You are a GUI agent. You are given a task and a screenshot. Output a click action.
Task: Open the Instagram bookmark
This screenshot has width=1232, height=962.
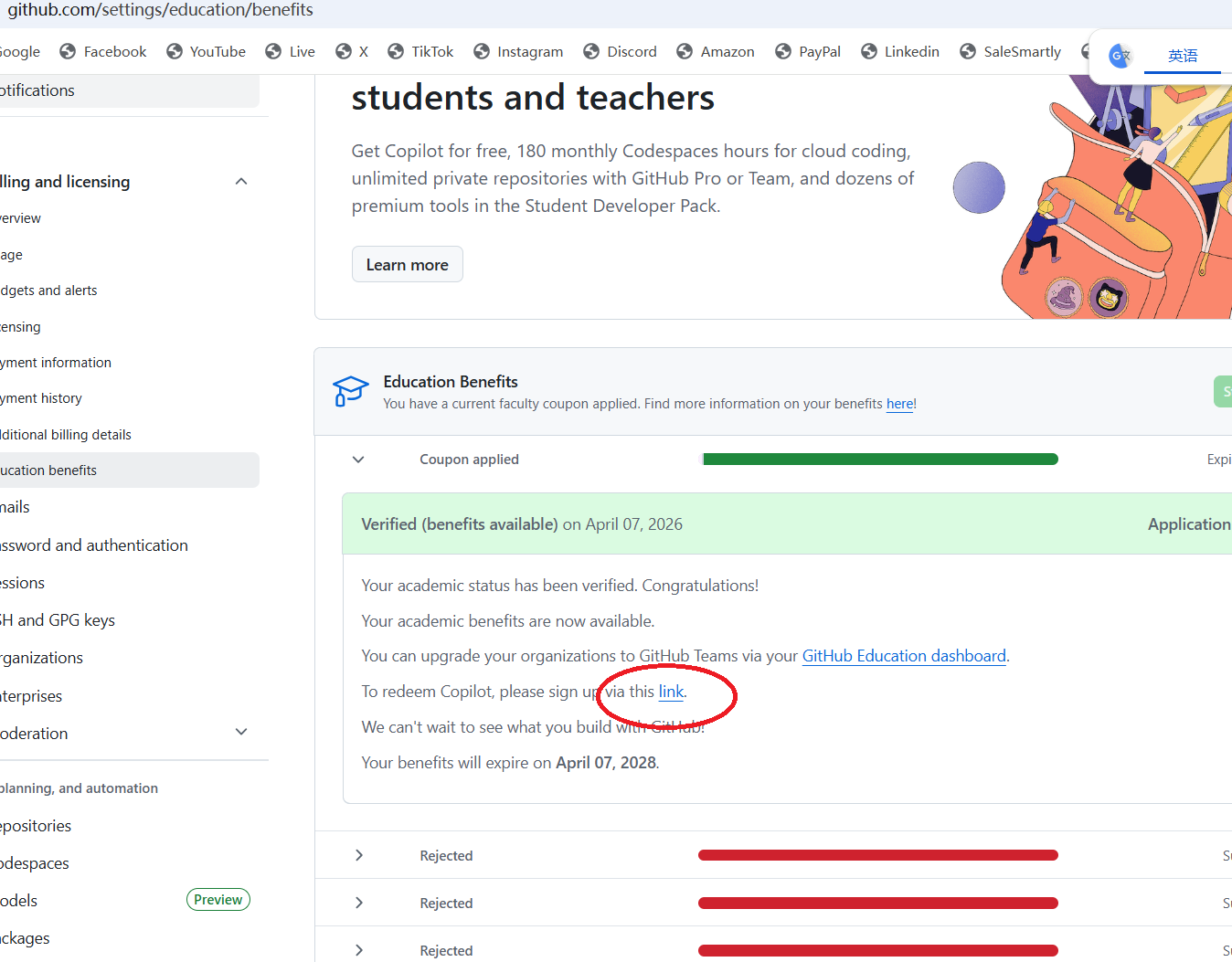[x=518, y=52]
